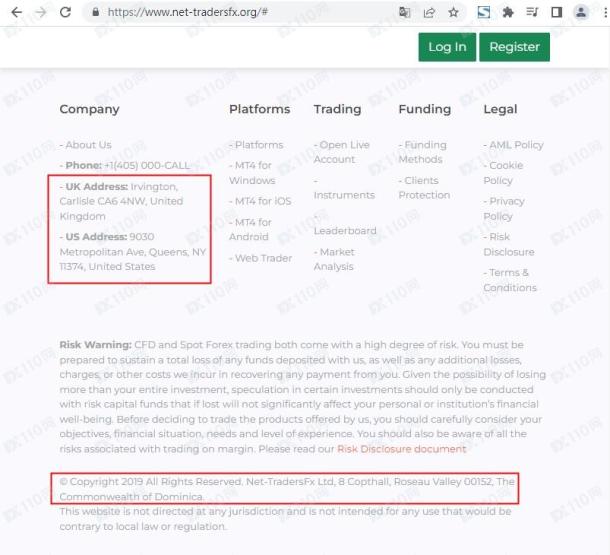Open the Risk Disclosure document link

point(401,449)
